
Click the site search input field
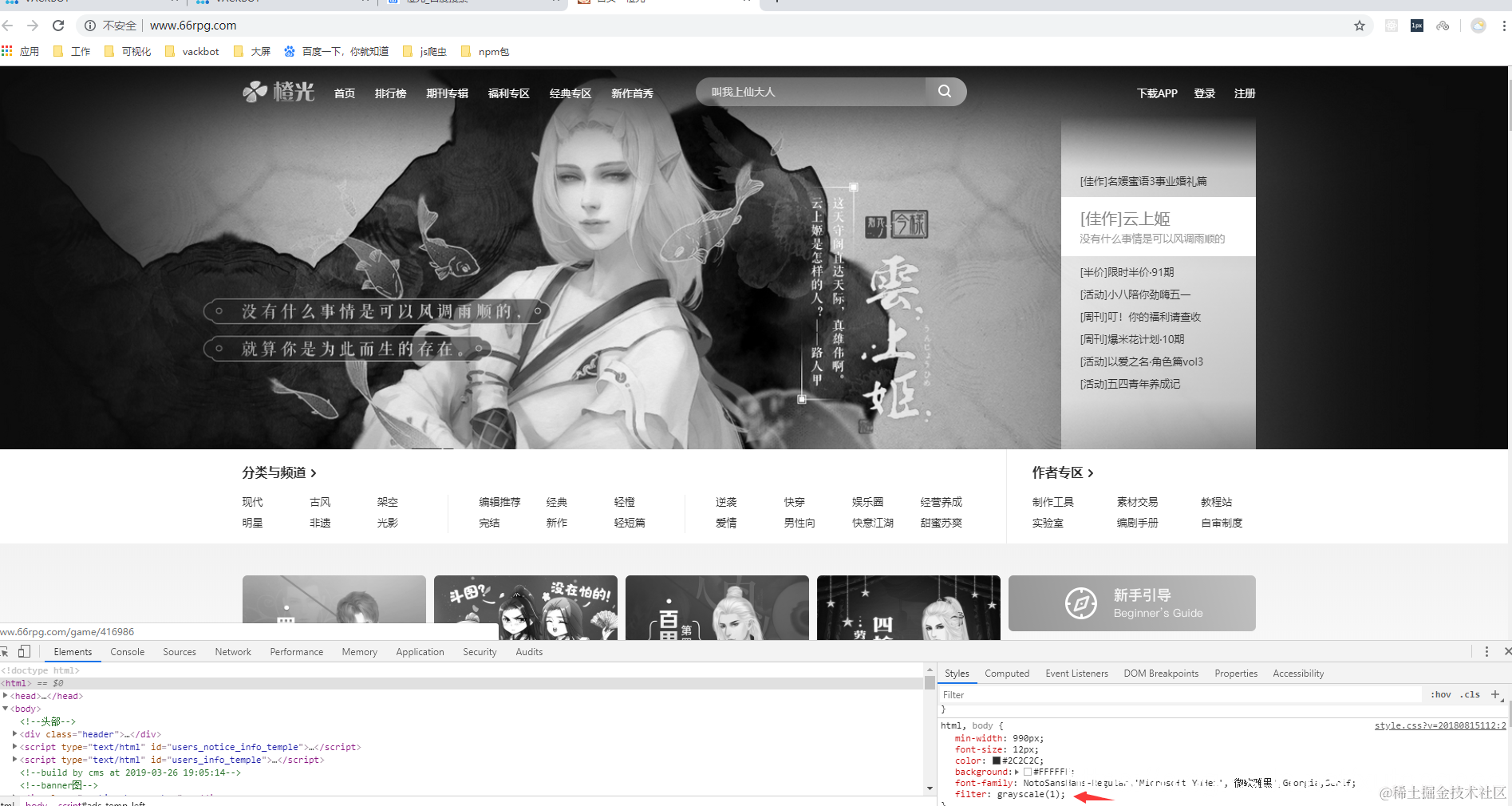pyautogui.click(x=811, y=92)
